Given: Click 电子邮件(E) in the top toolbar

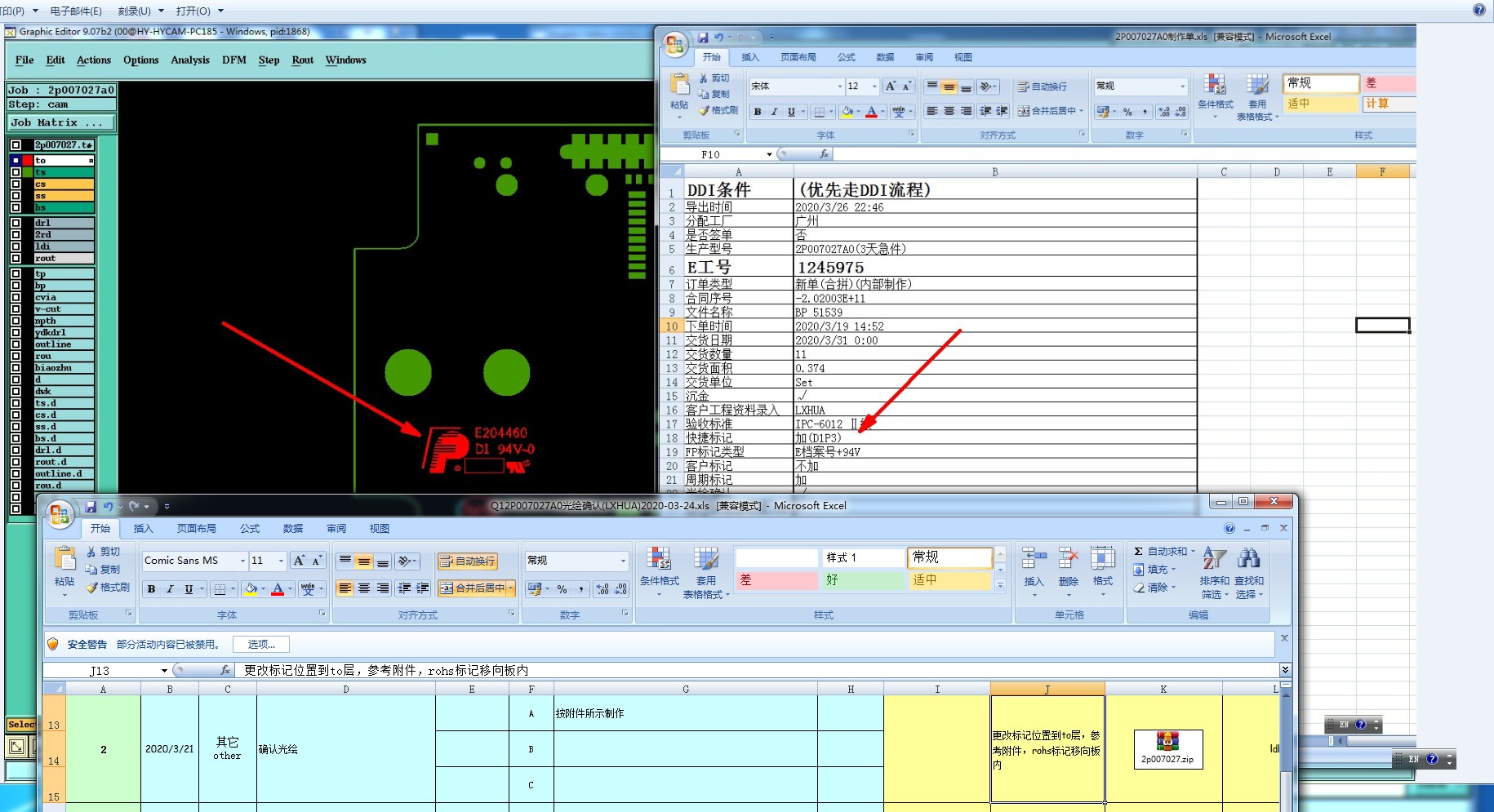Looking at the screenshot, I should coord(76,11).
